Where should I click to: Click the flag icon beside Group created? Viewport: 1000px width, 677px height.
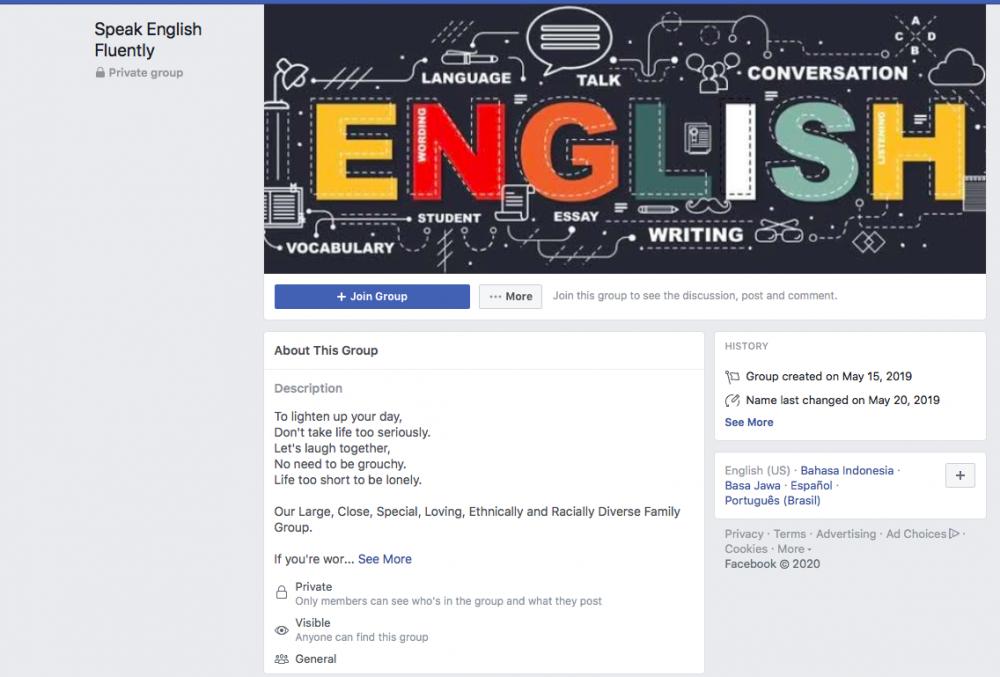point(732,377)
